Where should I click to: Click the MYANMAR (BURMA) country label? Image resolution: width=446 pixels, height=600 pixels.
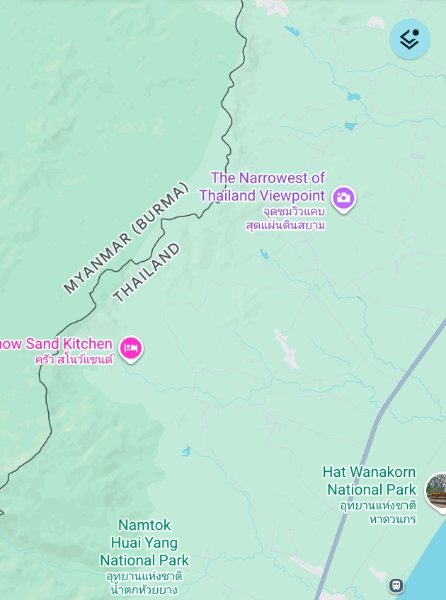click(126, 238)
